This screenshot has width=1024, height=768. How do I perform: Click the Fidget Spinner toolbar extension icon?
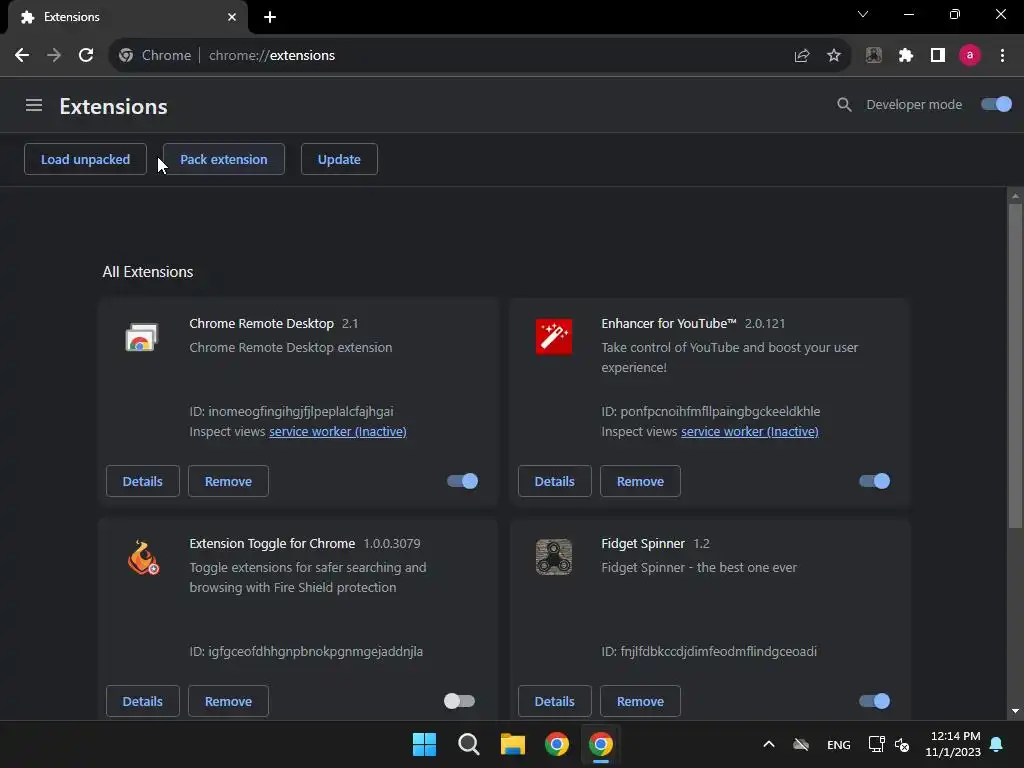(874, 56)
